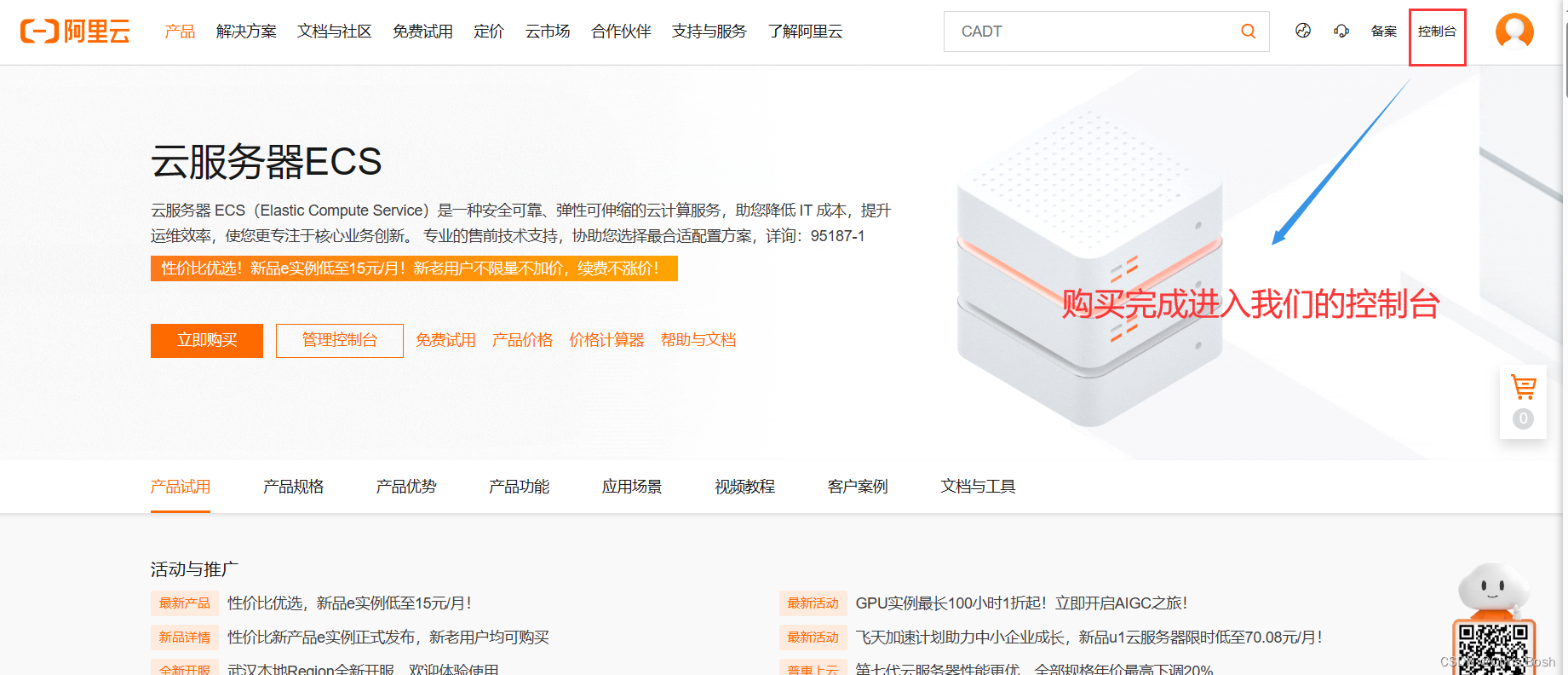
Task: Open the 免费试用 top menu item
Action: click(x=422, y=32)
